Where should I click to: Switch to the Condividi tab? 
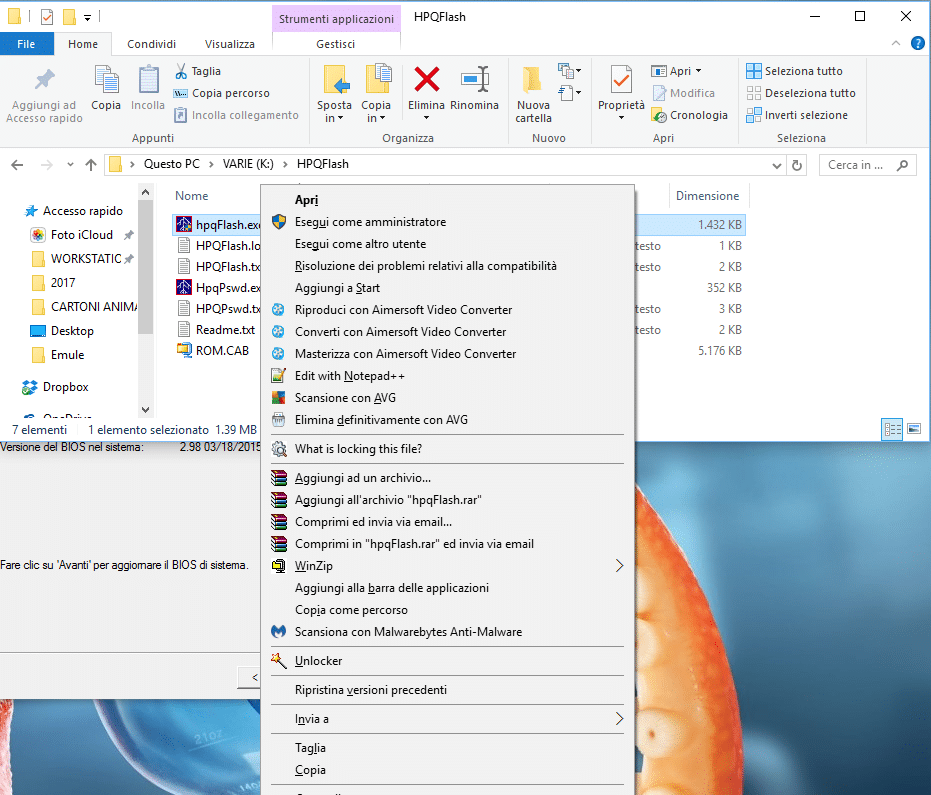click(x=151, y=44)
